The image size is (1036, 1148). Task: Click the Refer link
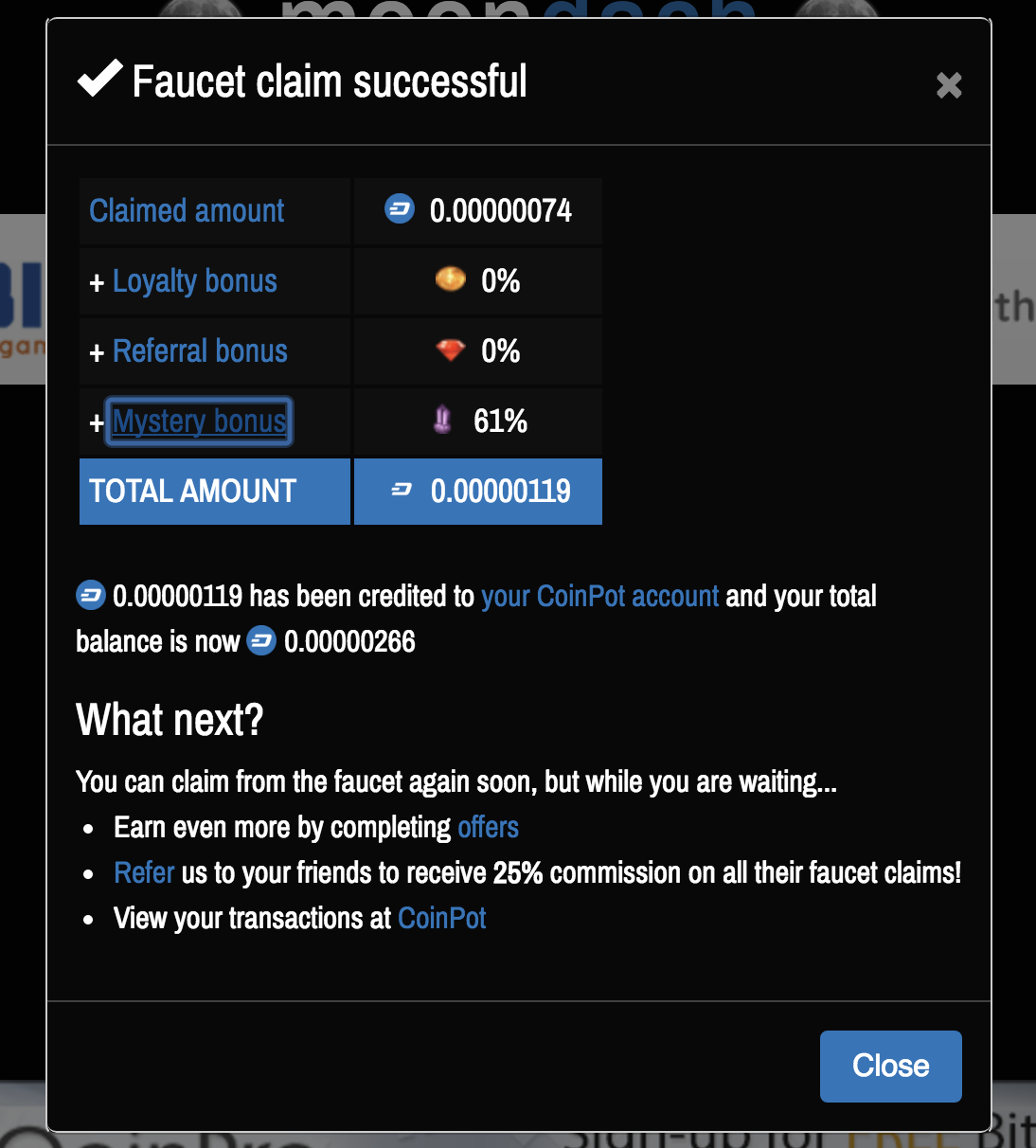tap(144, 872)
